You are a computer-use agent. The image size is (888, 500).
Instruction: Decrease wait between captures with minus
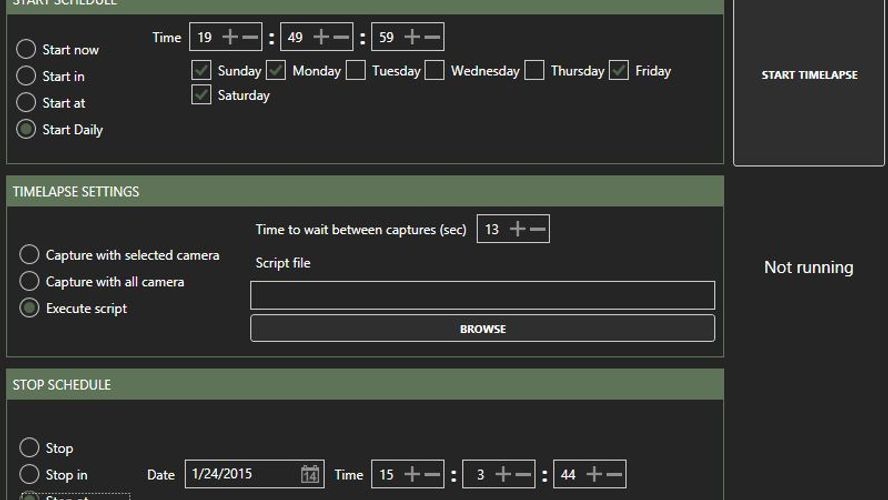[538, 229]
